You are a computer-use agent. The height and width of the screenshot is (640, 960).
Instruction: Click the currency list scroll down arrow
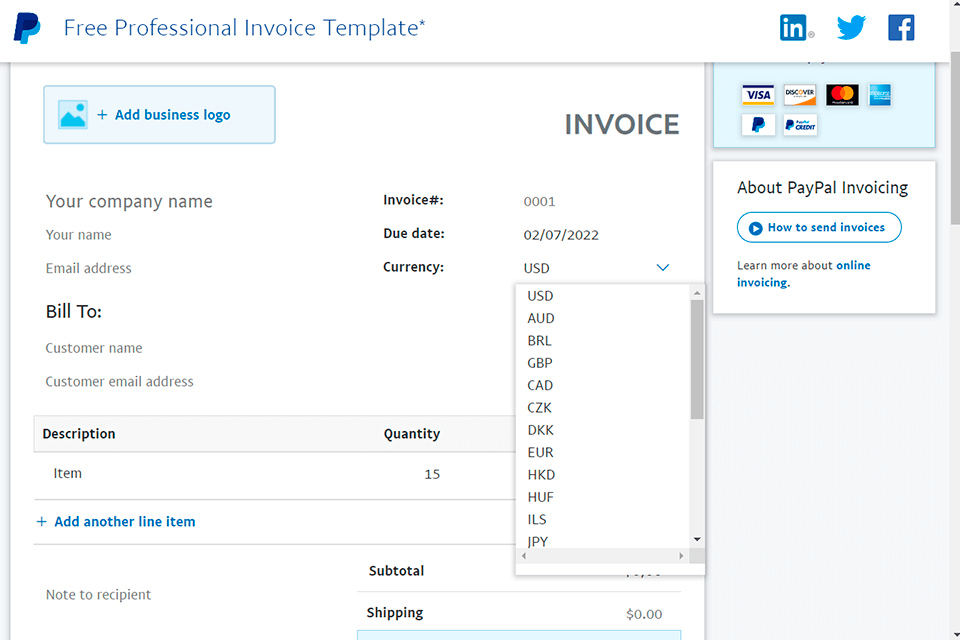(x=697, y=540)
